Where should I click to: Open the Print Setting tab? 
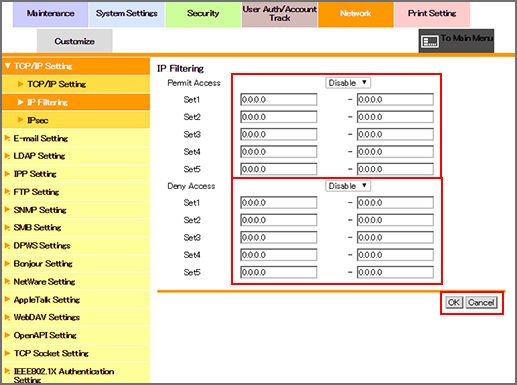[x=432, y=14]
